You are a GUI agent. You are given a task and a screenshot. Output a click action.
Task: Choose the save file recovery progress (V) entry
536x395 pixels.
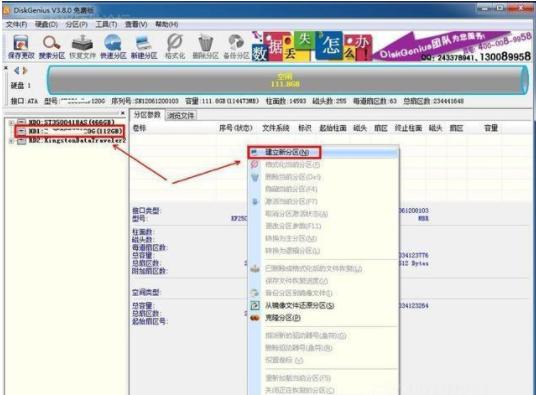tap(323, 281)
